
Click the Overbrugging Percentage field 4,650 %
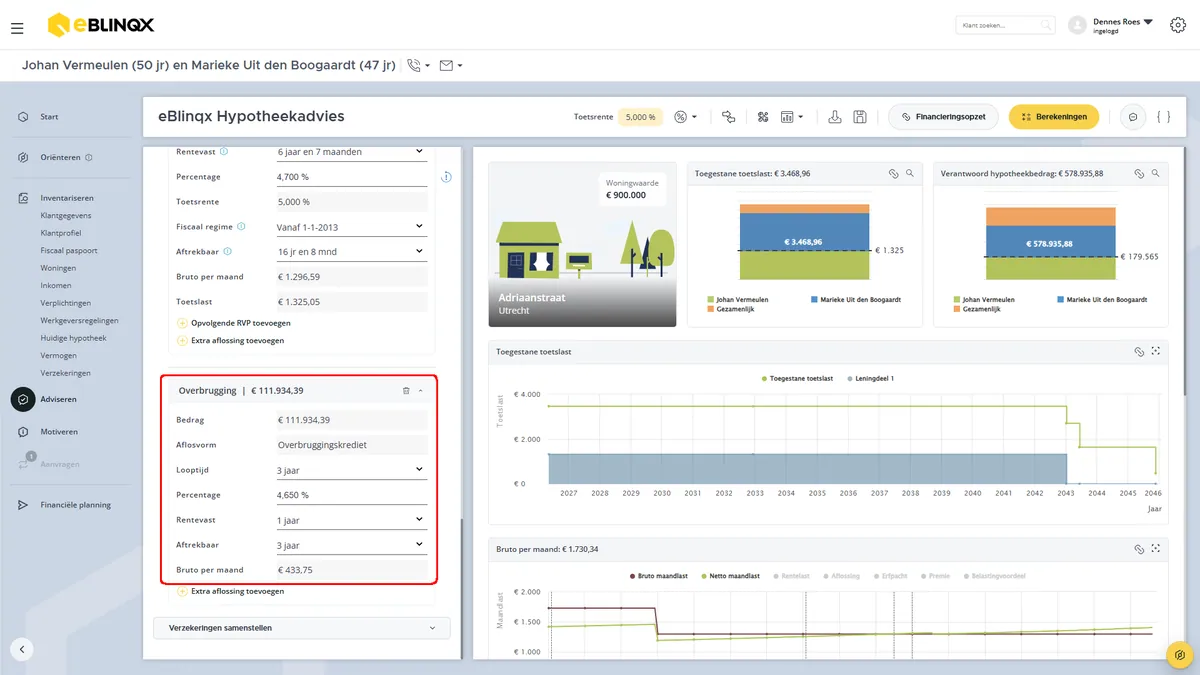point(351,495)
